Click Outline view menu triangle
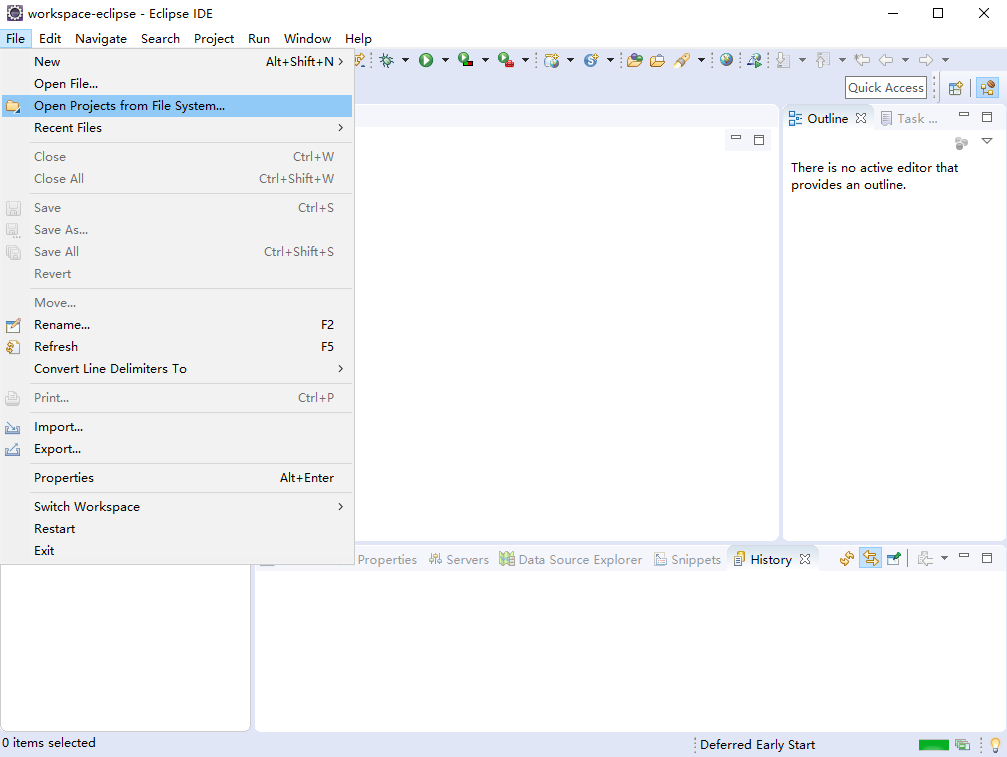This screenshot has width=1007, height=757. pos(987,141)
